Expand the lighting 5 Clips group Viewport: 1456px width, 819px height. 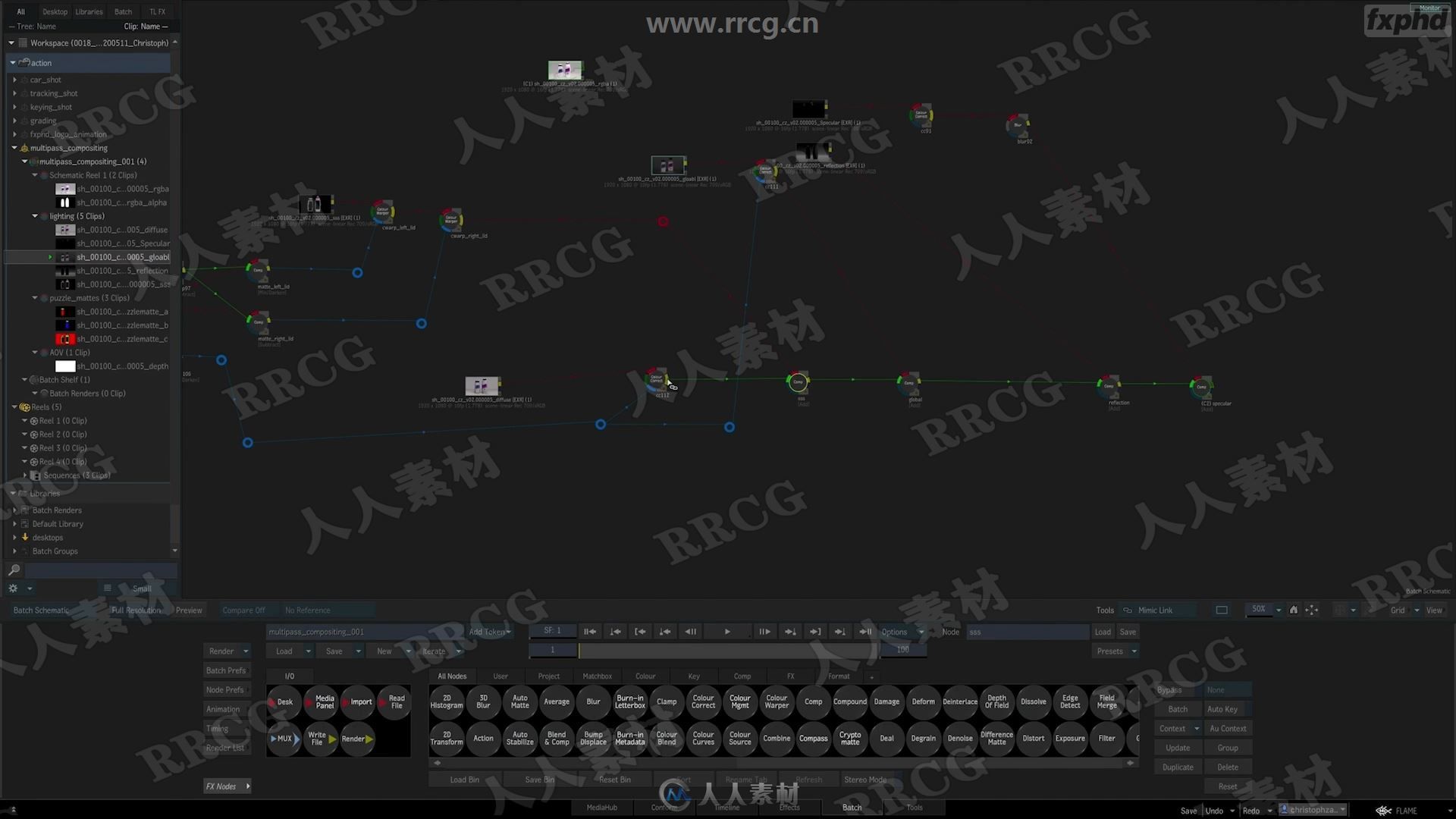[36, 216]
